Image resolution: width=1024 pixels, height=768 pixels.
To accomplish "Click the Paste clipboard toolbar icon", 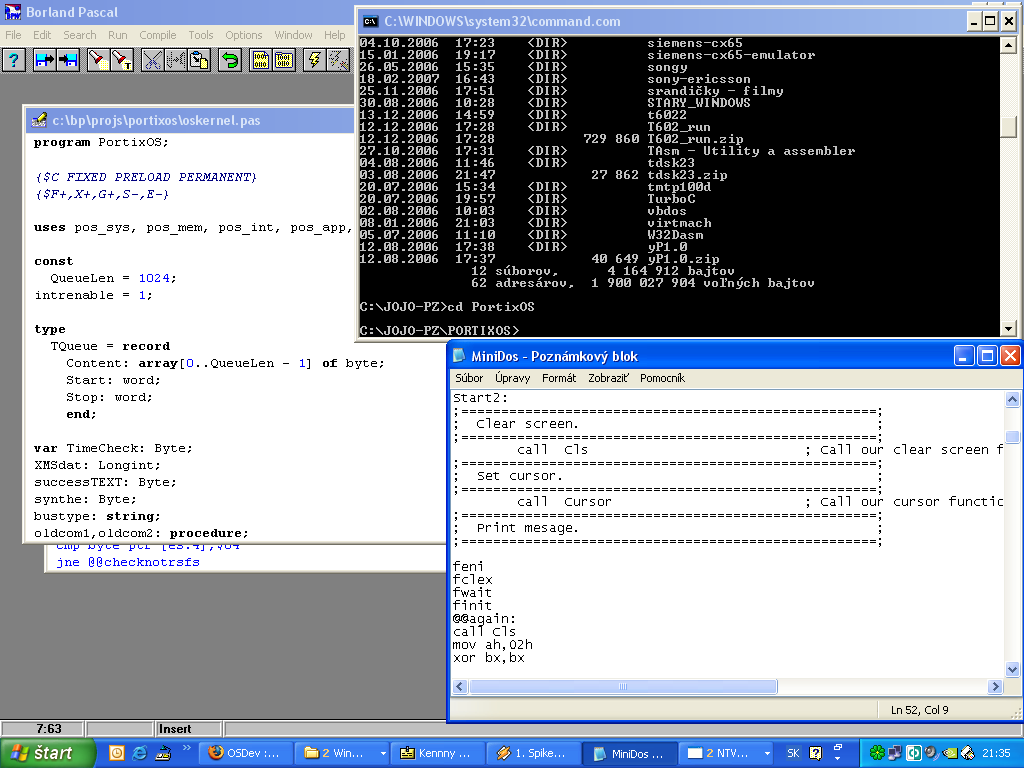I will click(199, 60).
